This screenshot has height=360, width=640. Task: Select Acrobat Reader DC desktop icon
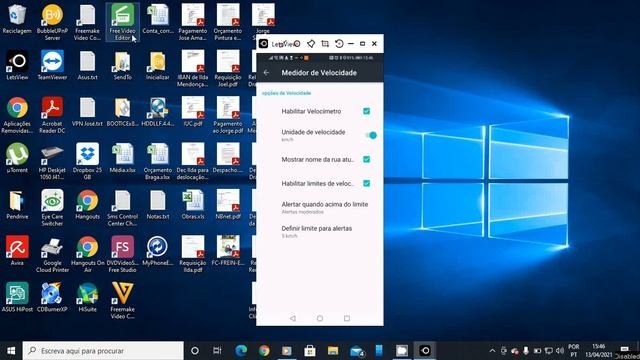[x=52, y=115]
